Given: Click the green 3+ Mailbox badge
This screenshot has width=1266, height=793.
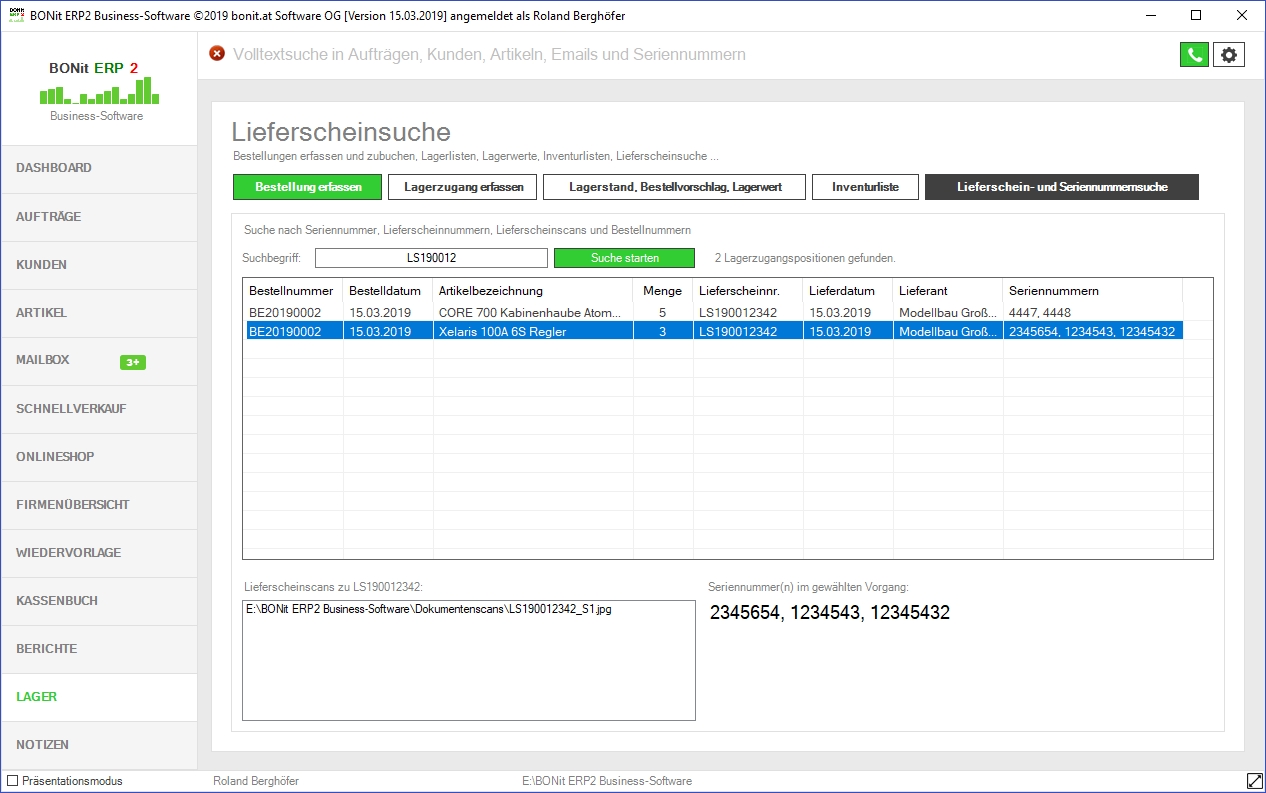Looking at the screenshot, I should [133, 362].
